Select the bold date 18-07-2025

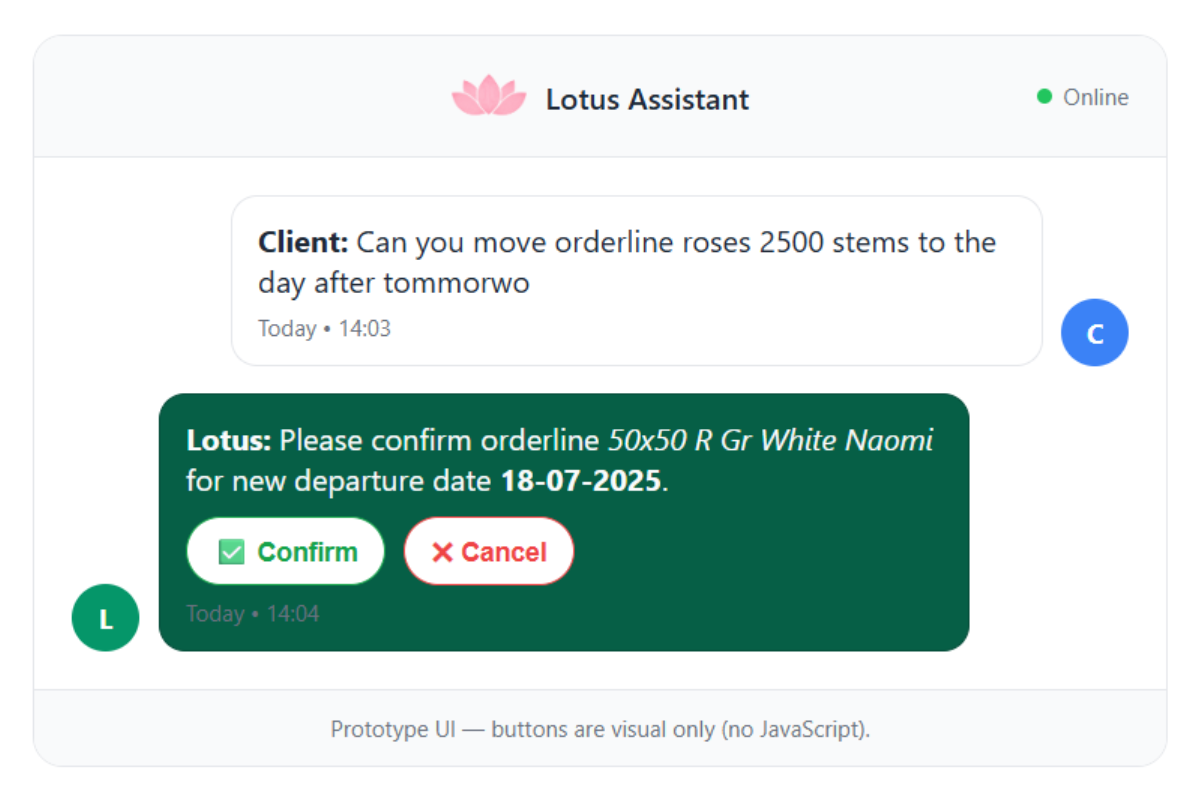point(578,481)
